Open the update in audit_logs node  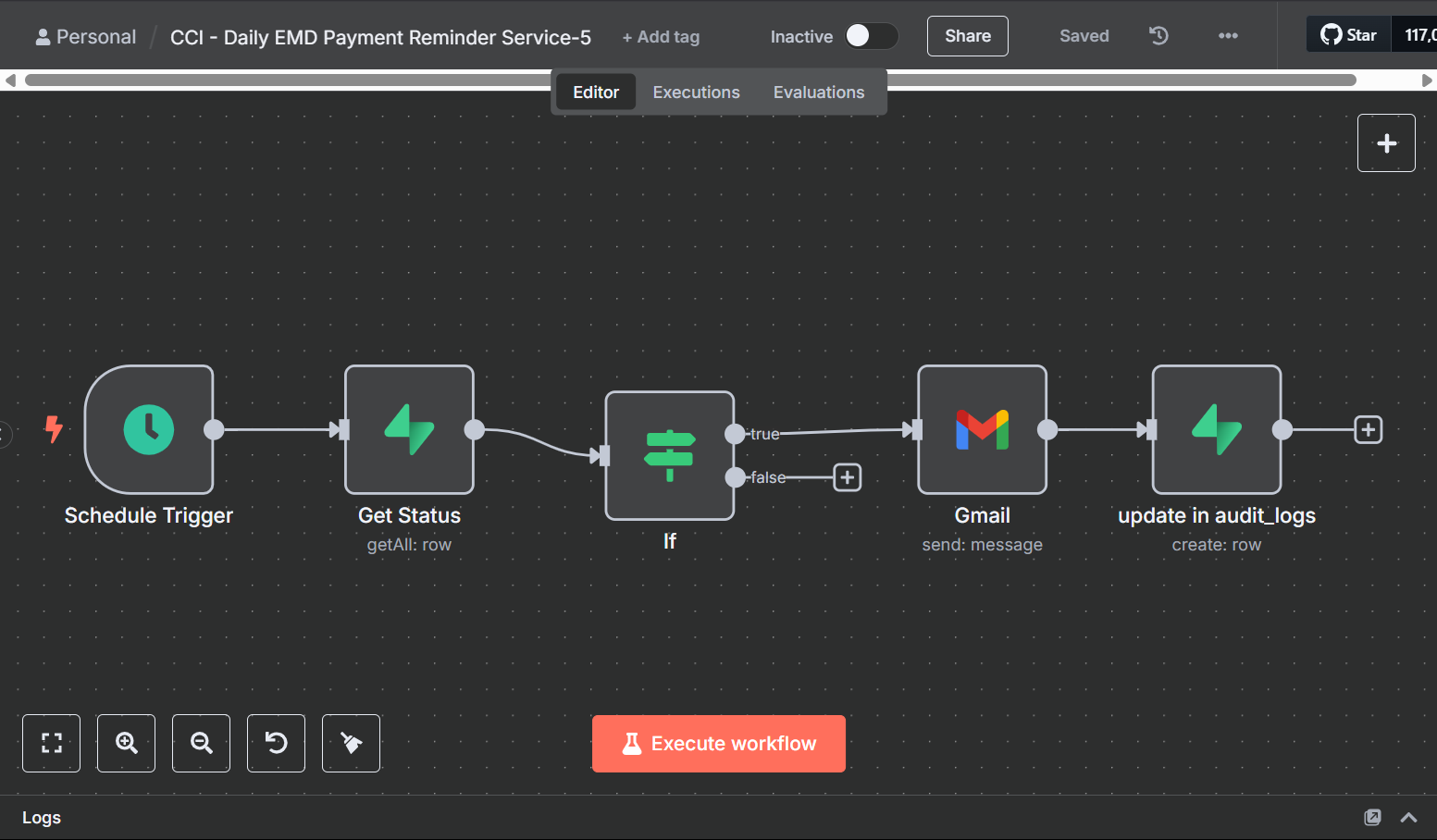tap(1216, 429)
